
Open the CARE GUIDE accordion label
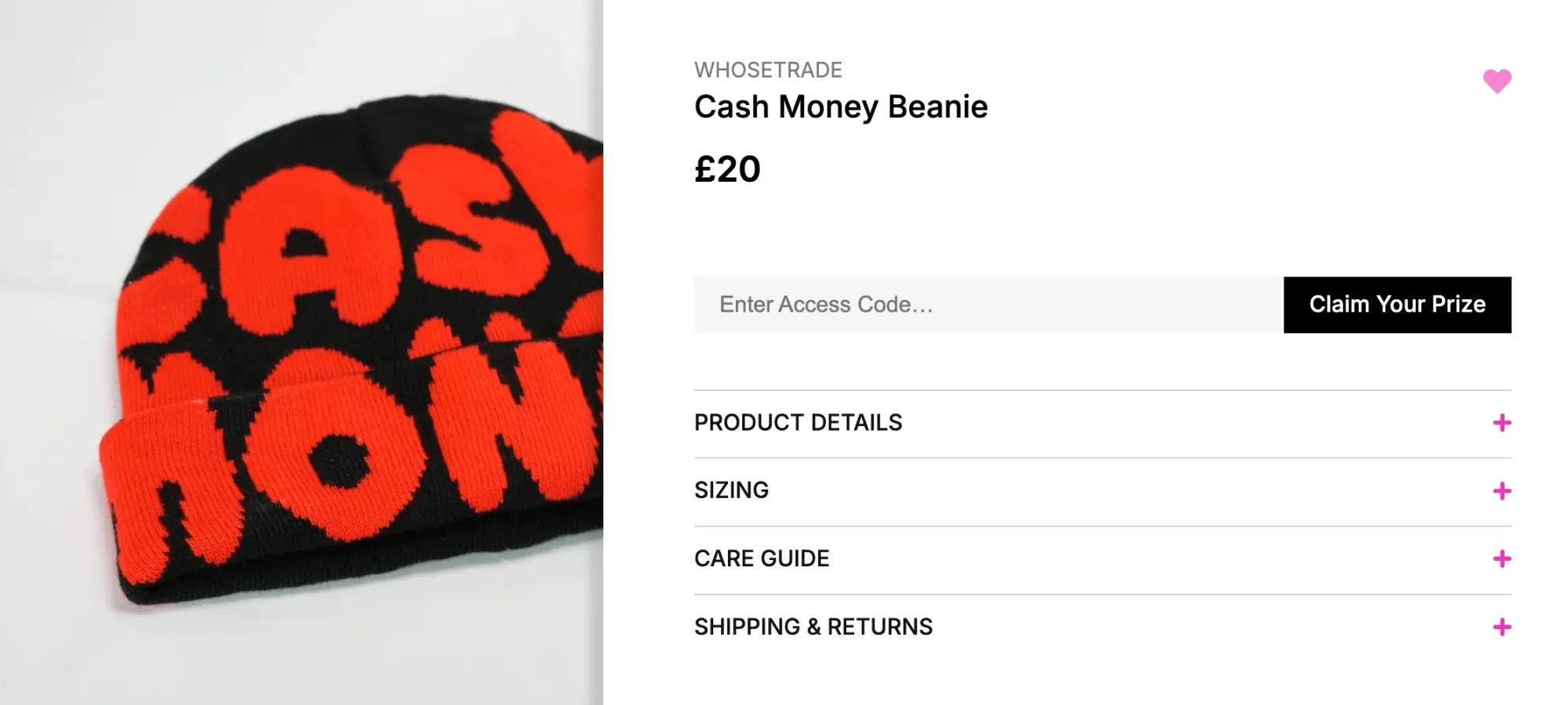pyautogui.click(x=762, y=559)
